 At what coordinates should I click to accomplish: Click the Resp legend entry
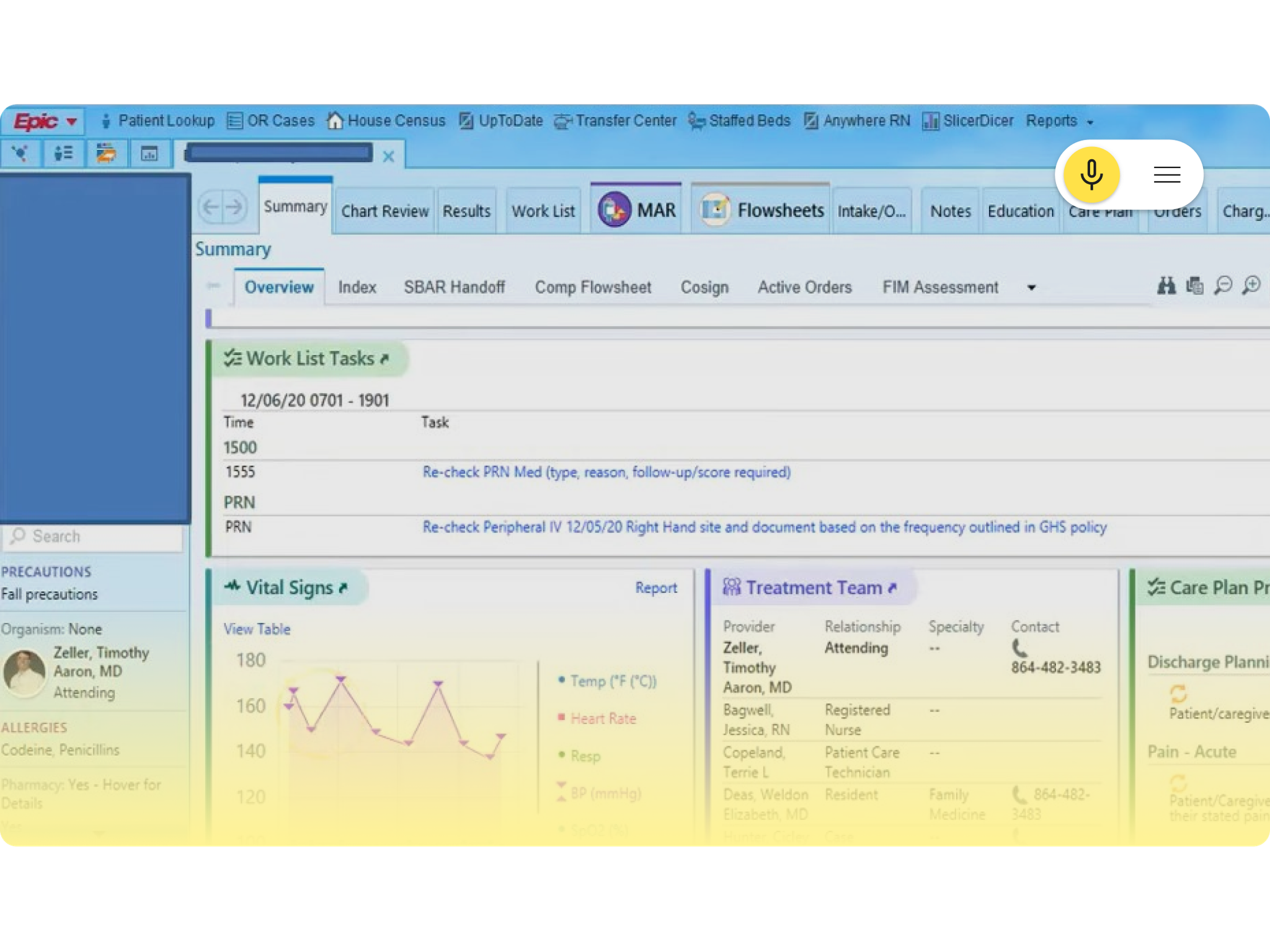tap(579, 756)
